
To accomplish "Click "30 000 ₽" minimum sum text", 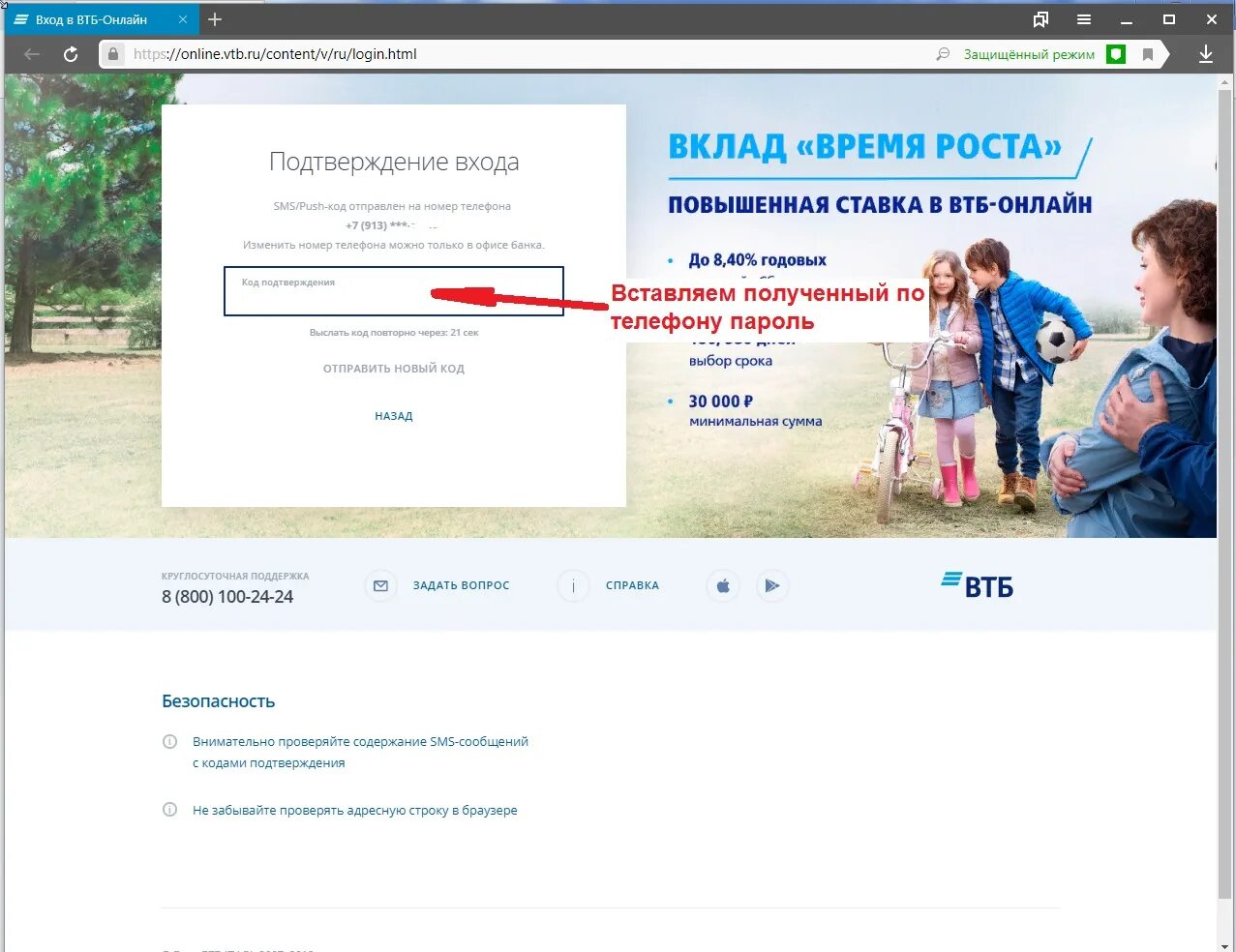I will 721,402.
